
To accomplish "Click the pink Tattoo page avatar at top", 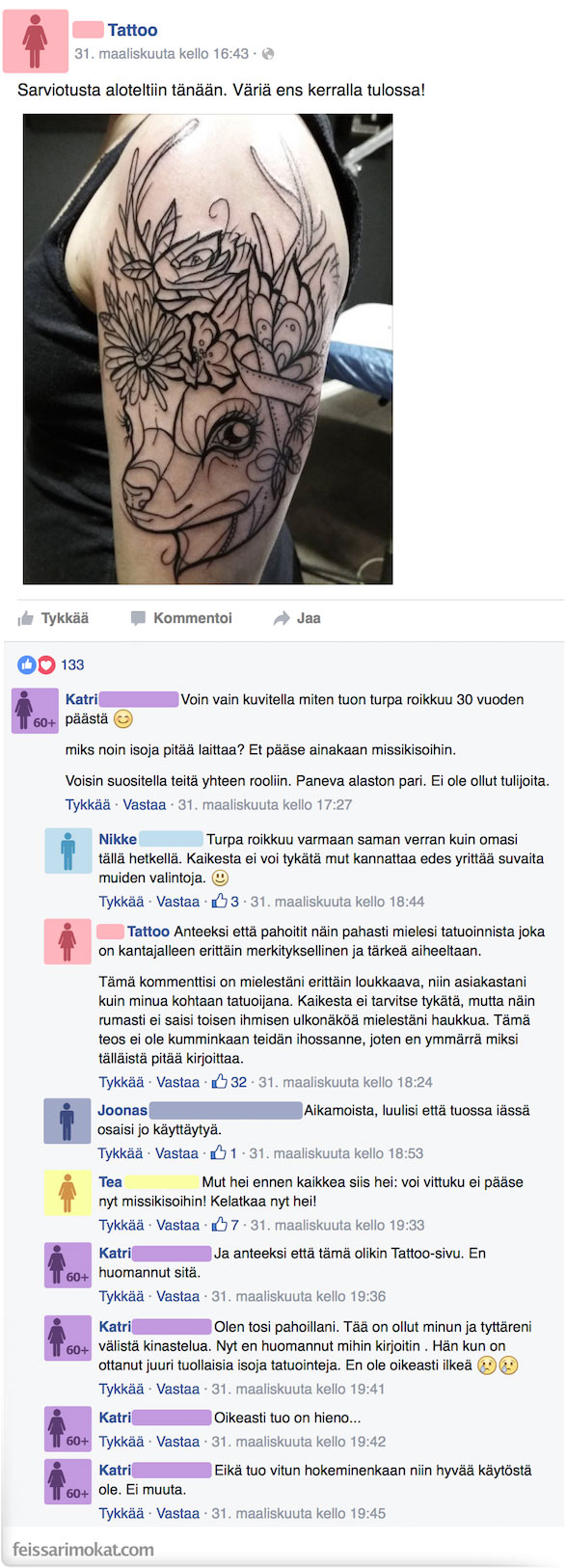I will click(36, 41).
